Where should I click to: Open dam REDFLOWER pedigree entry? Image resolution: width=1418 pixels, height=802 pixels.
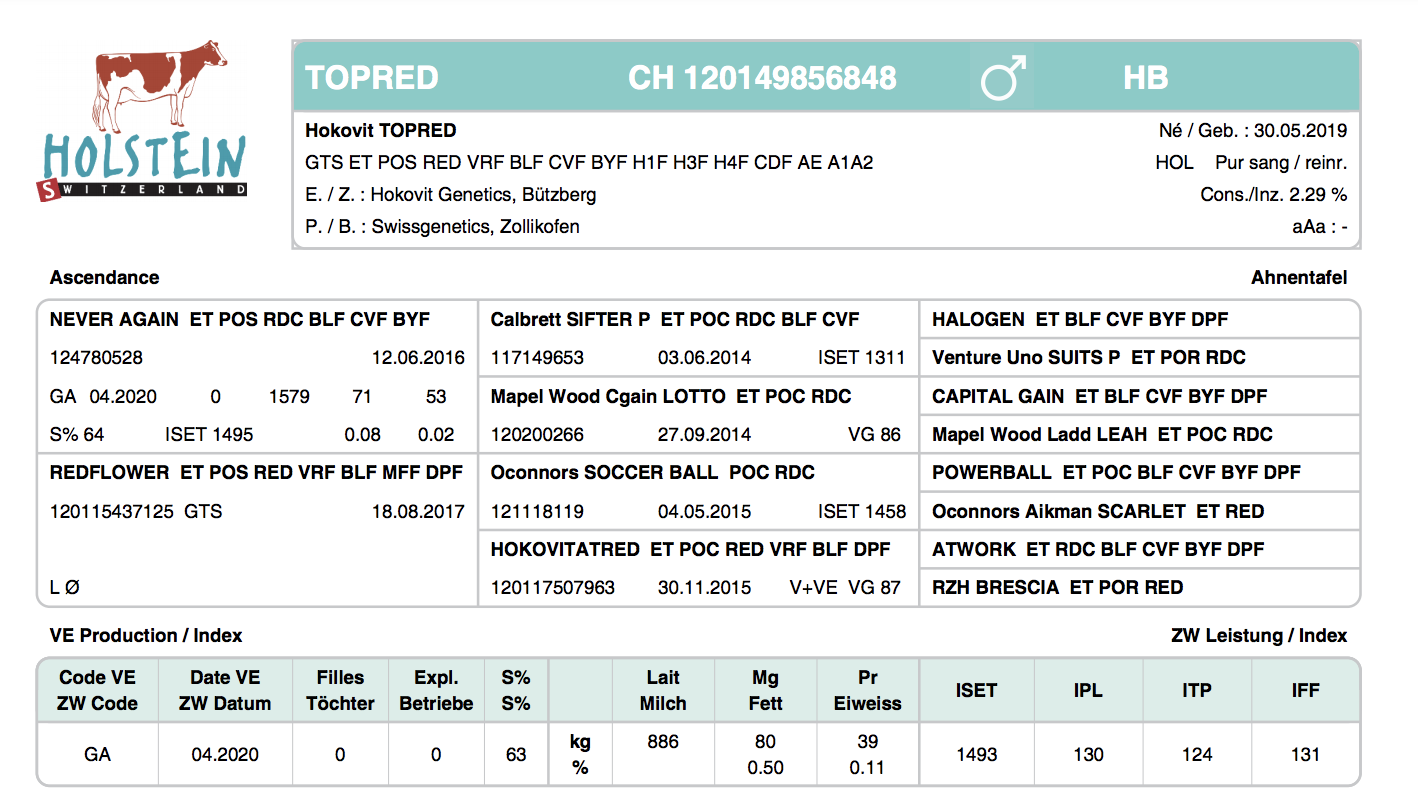tap(114, 473)
